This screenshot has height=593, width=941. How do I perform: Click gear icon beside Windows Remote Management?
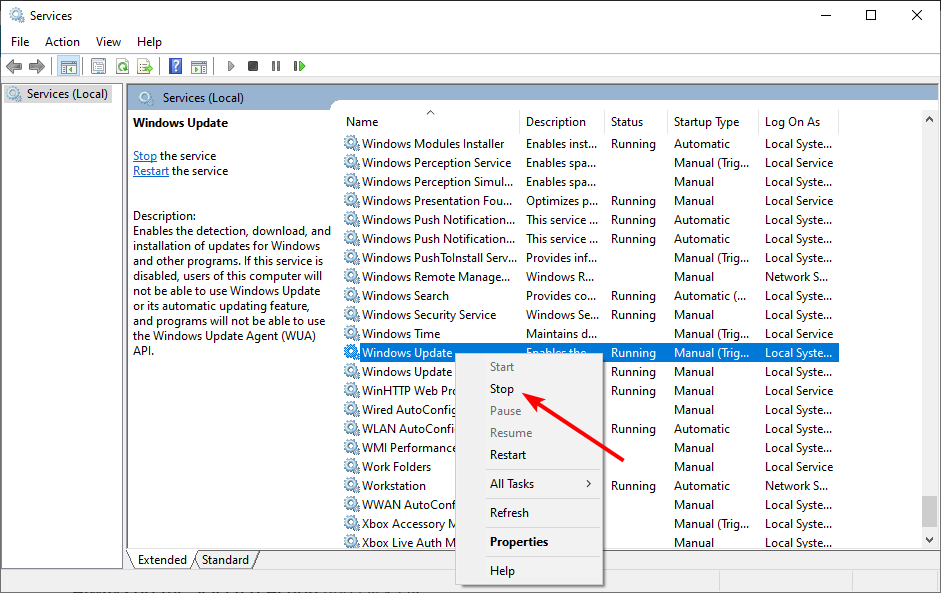(351, 277)
